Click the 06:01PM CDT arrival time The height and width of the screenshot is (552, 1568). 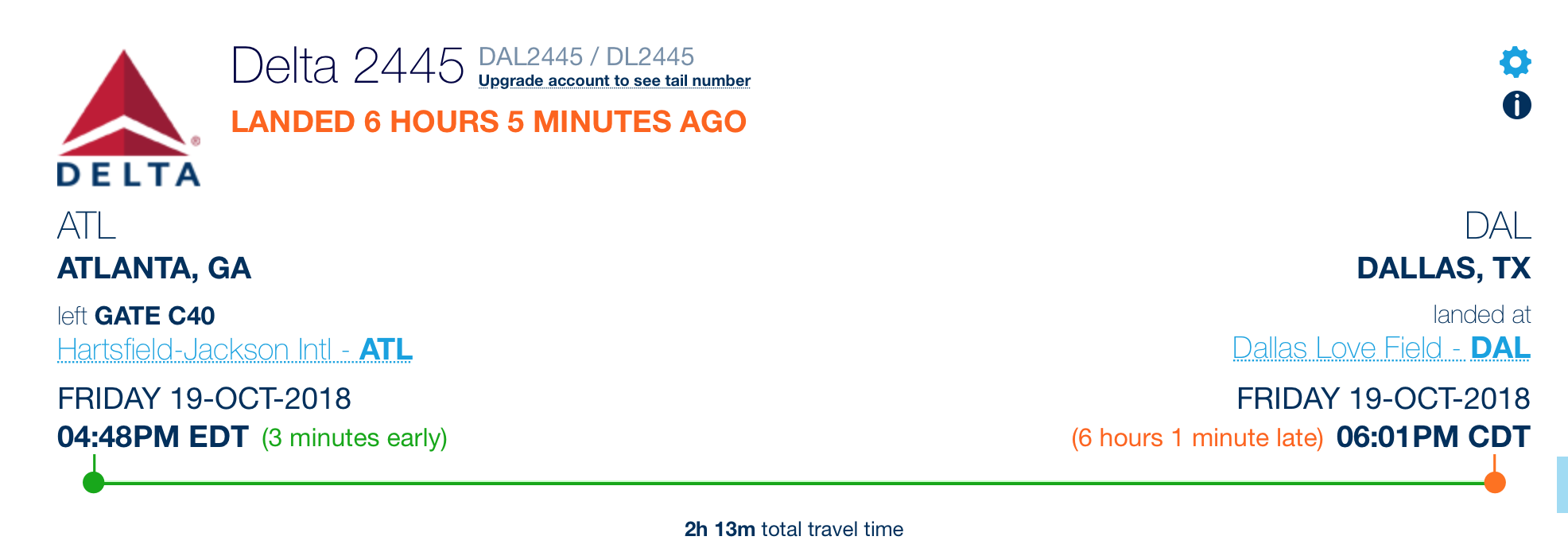pyautogui.click(x=1432, y=437)
